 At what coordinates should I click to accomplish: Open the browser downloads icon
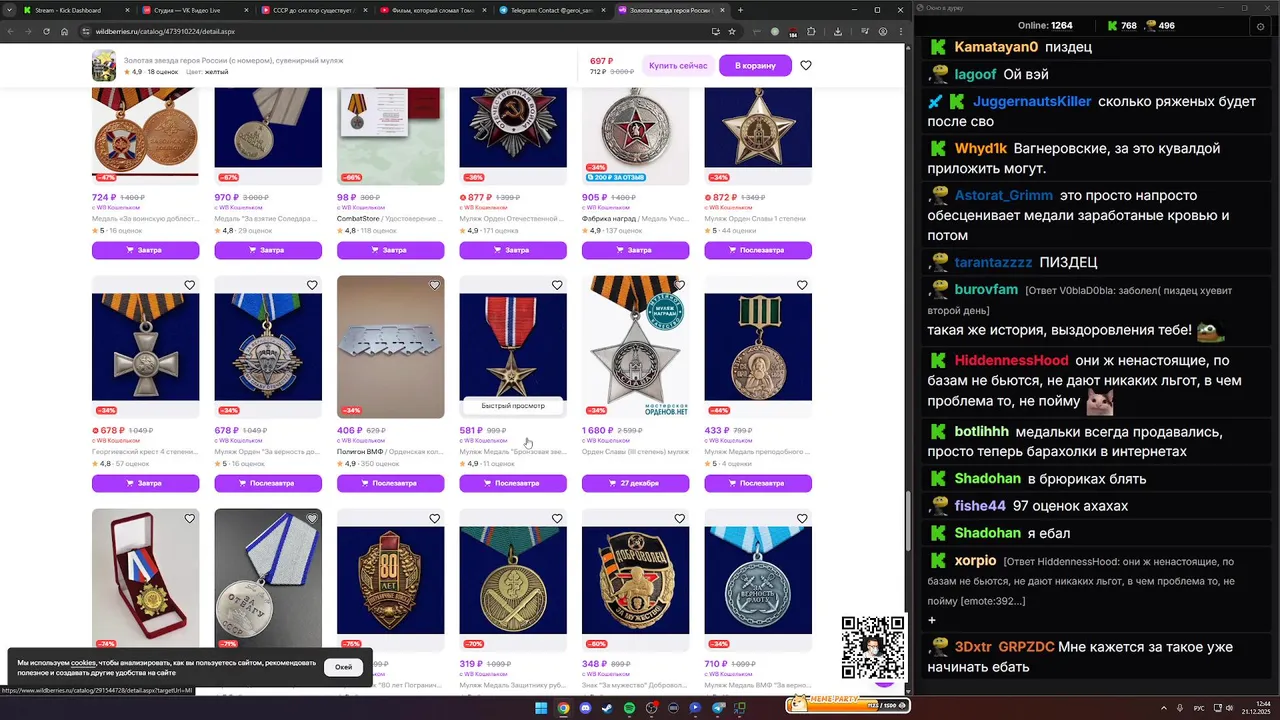click(x=838, y=31)
